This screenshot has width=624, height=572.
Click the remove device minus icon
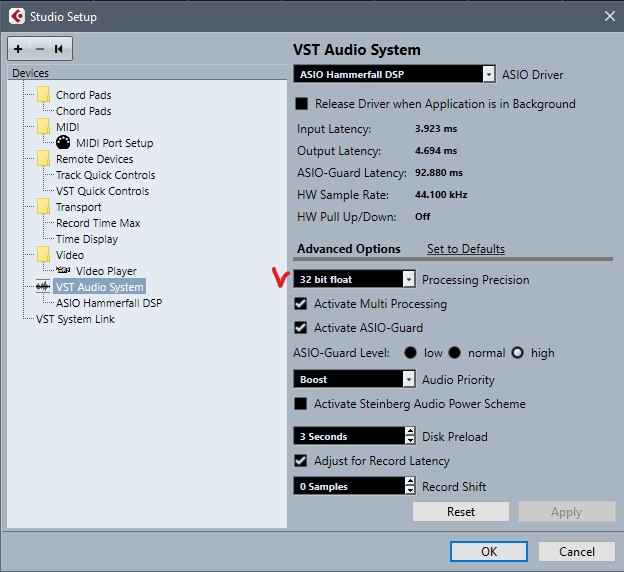[39, 49]
